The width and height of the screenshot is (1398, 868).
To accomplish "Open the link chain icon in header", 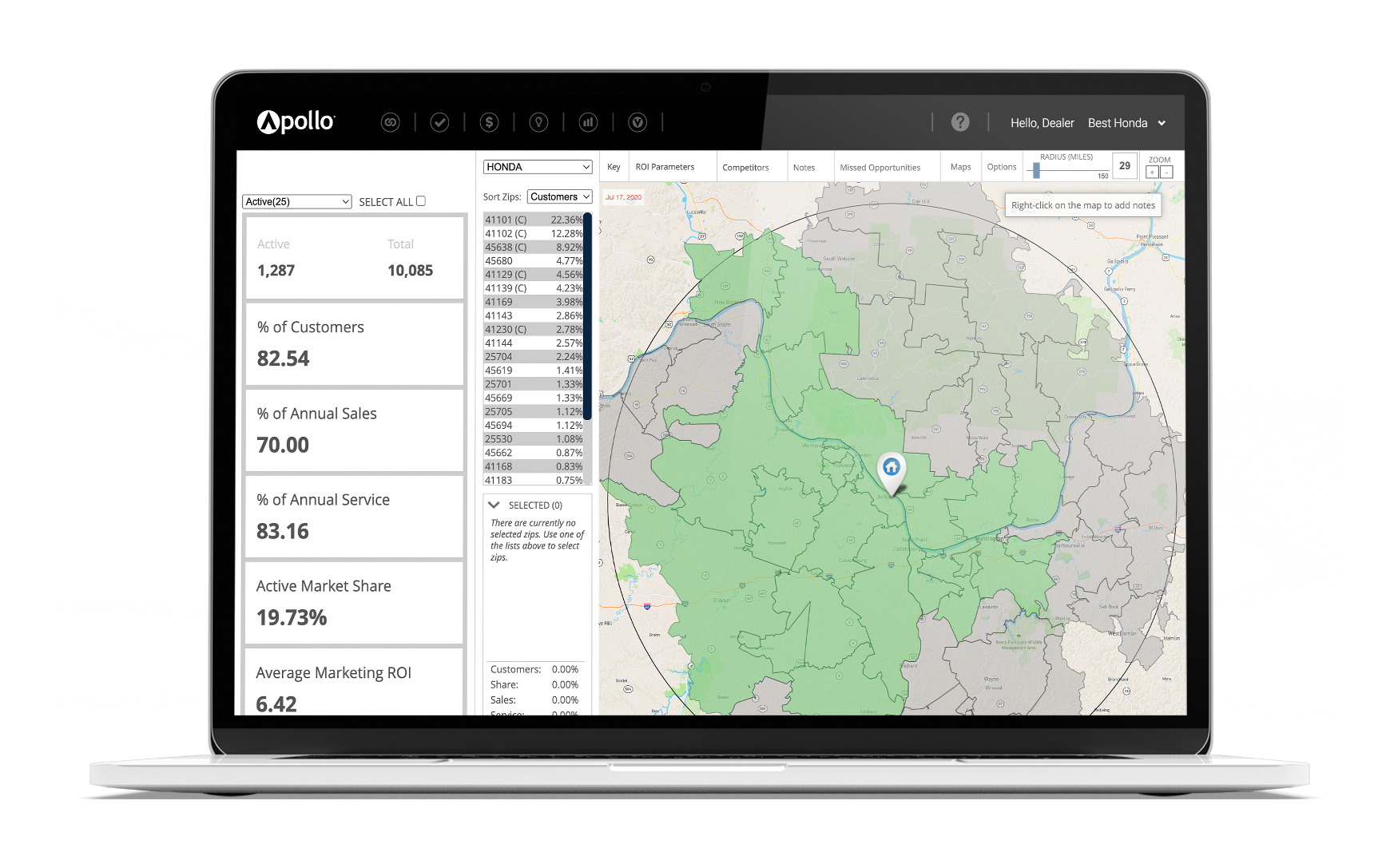I will tap(390, 122).
